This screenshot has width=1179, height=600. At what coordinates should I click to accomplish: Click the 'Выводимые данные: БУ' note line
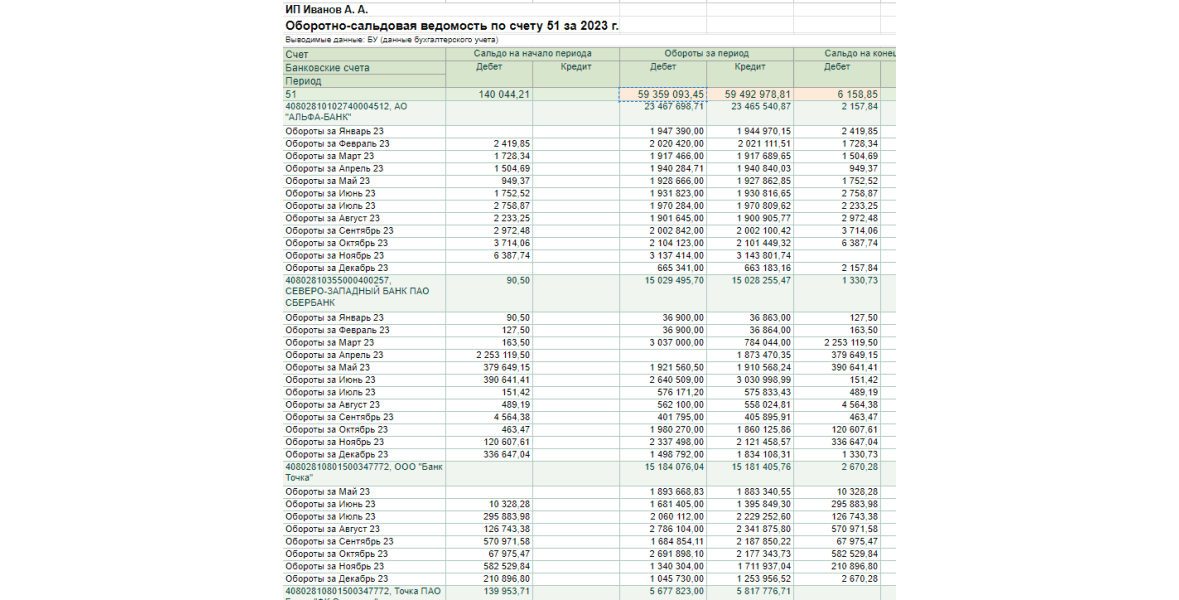point(391,39)
